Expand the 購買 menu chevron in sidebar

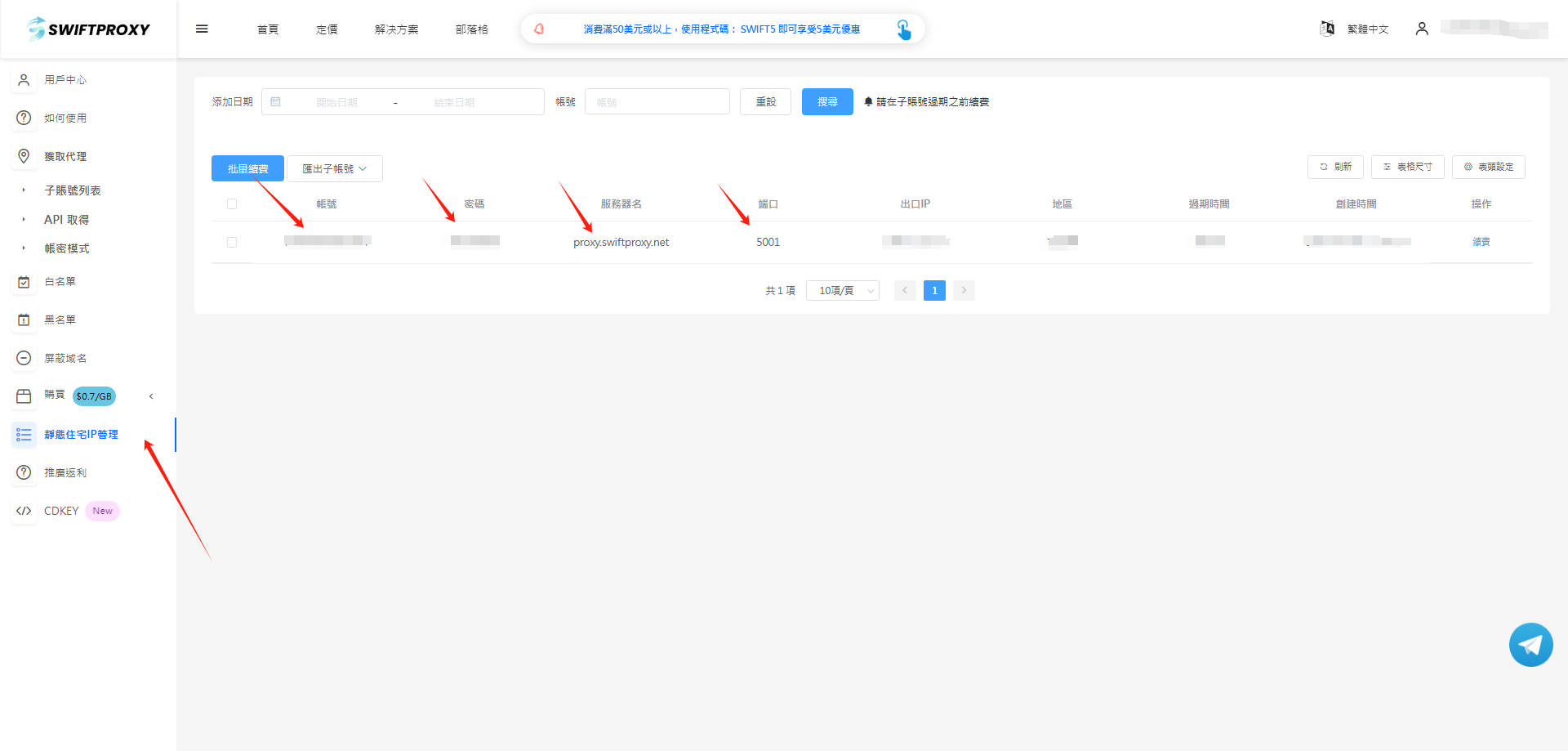point(151,396)
